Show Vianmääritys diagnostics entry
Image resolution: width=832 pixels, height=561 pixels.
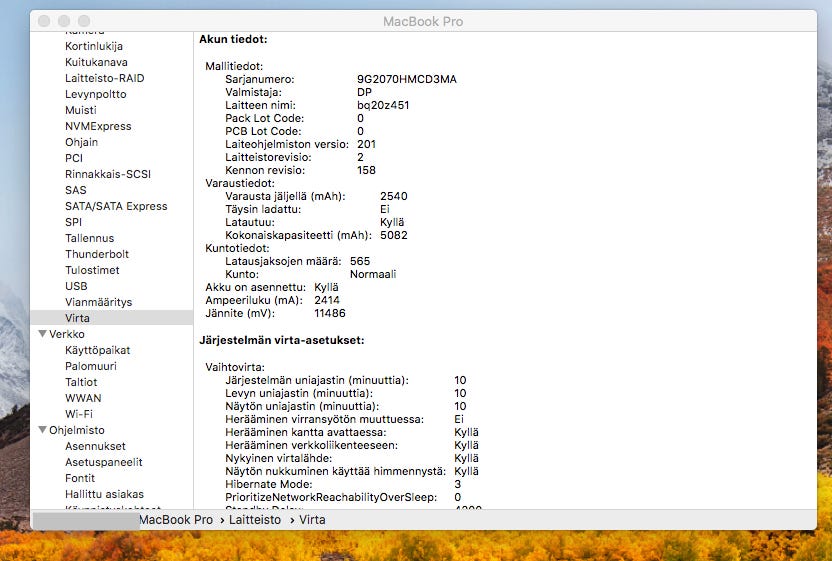(x=98, y=302)
